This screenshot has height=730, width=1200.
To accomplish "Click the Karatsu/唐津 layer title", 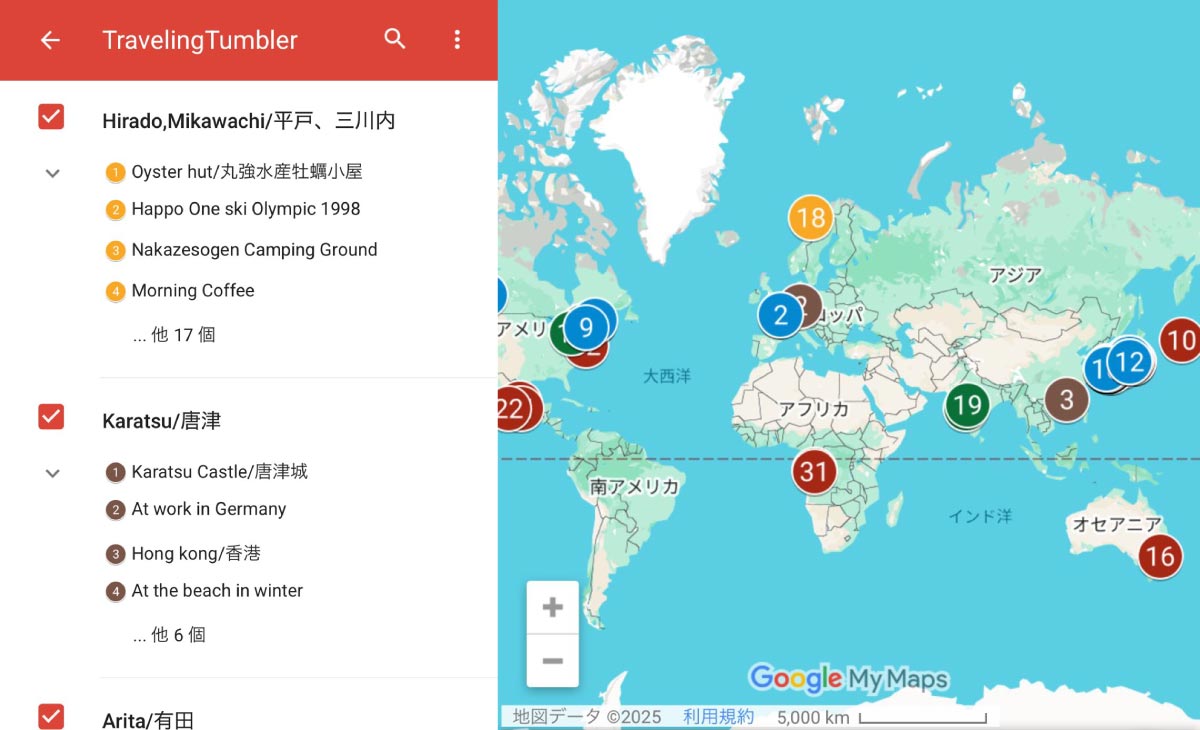I will tap(162, 421).
